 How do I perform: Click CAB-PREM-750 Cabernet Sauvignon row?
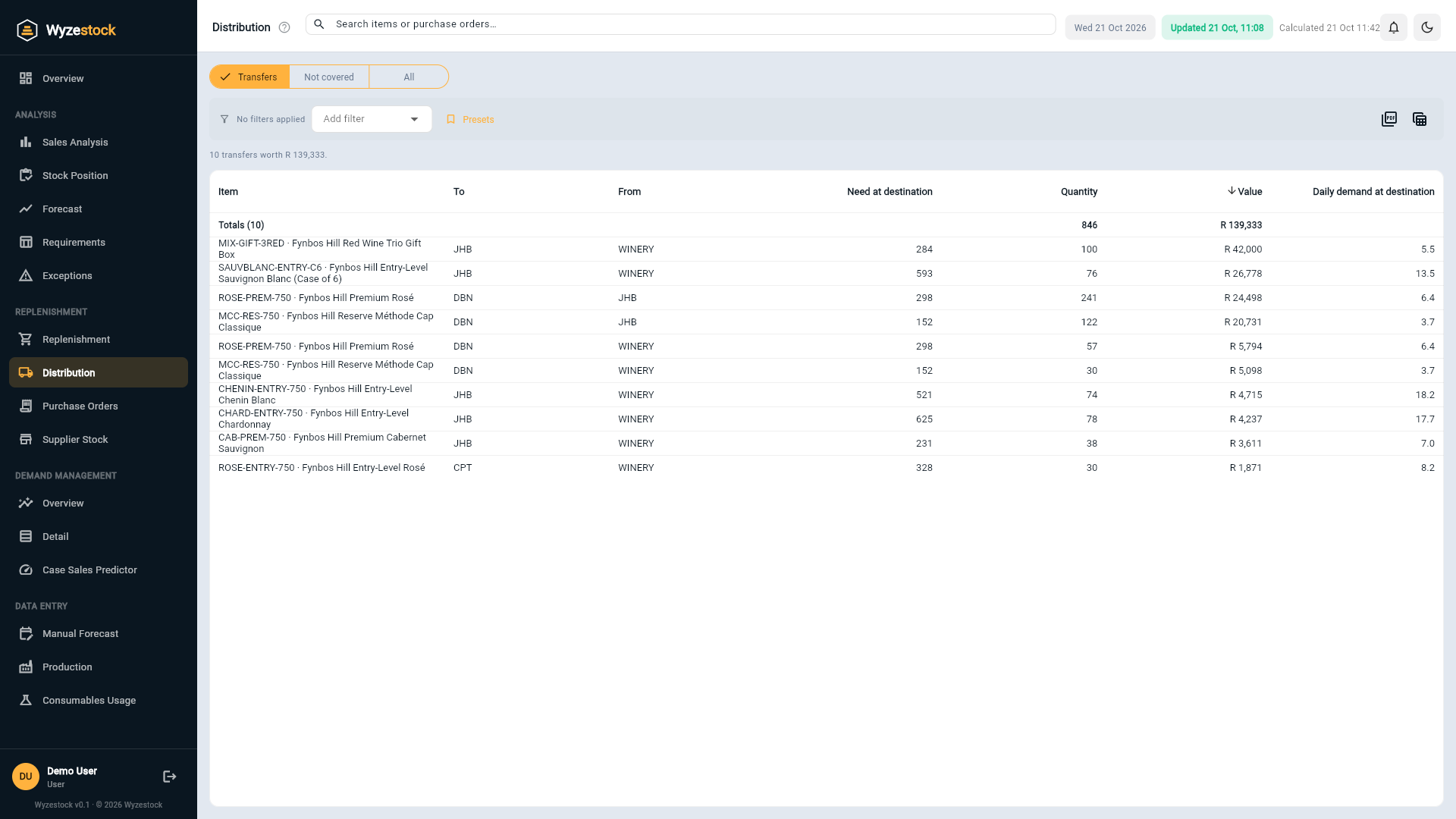point(827,444)
